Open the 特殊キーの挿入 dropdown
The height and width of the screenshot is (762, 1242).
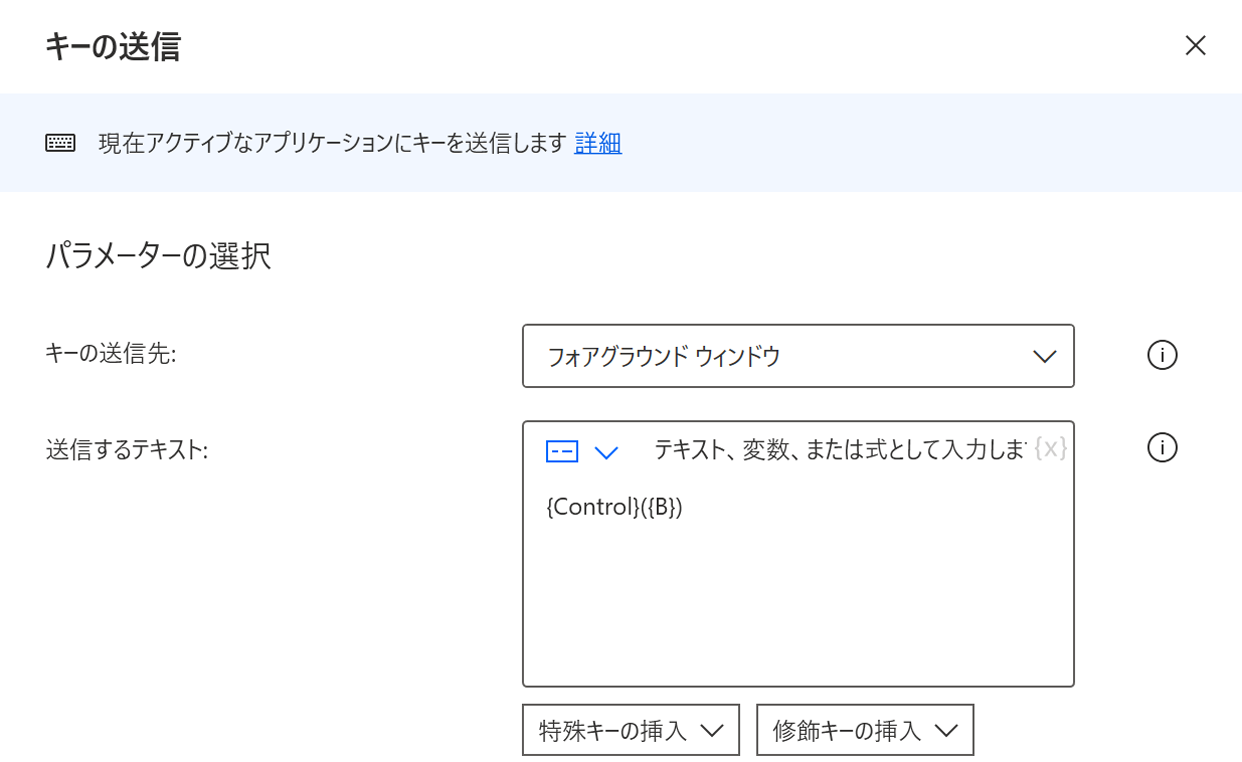(630, 730)
